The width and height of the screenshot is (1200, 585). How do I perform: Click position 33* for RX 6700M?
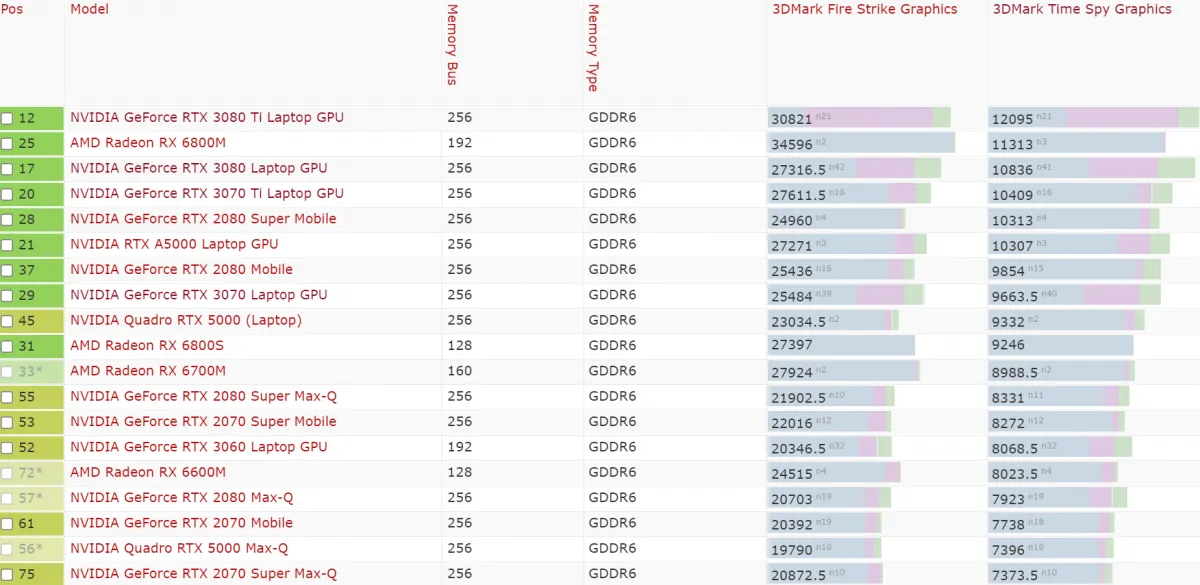coord(31,371)
